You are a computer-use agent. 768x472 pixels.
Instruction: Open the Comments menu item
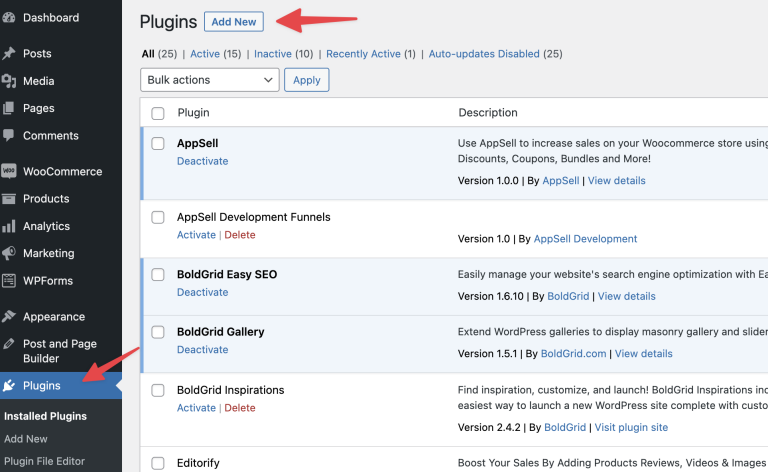[x=51, y=136]
